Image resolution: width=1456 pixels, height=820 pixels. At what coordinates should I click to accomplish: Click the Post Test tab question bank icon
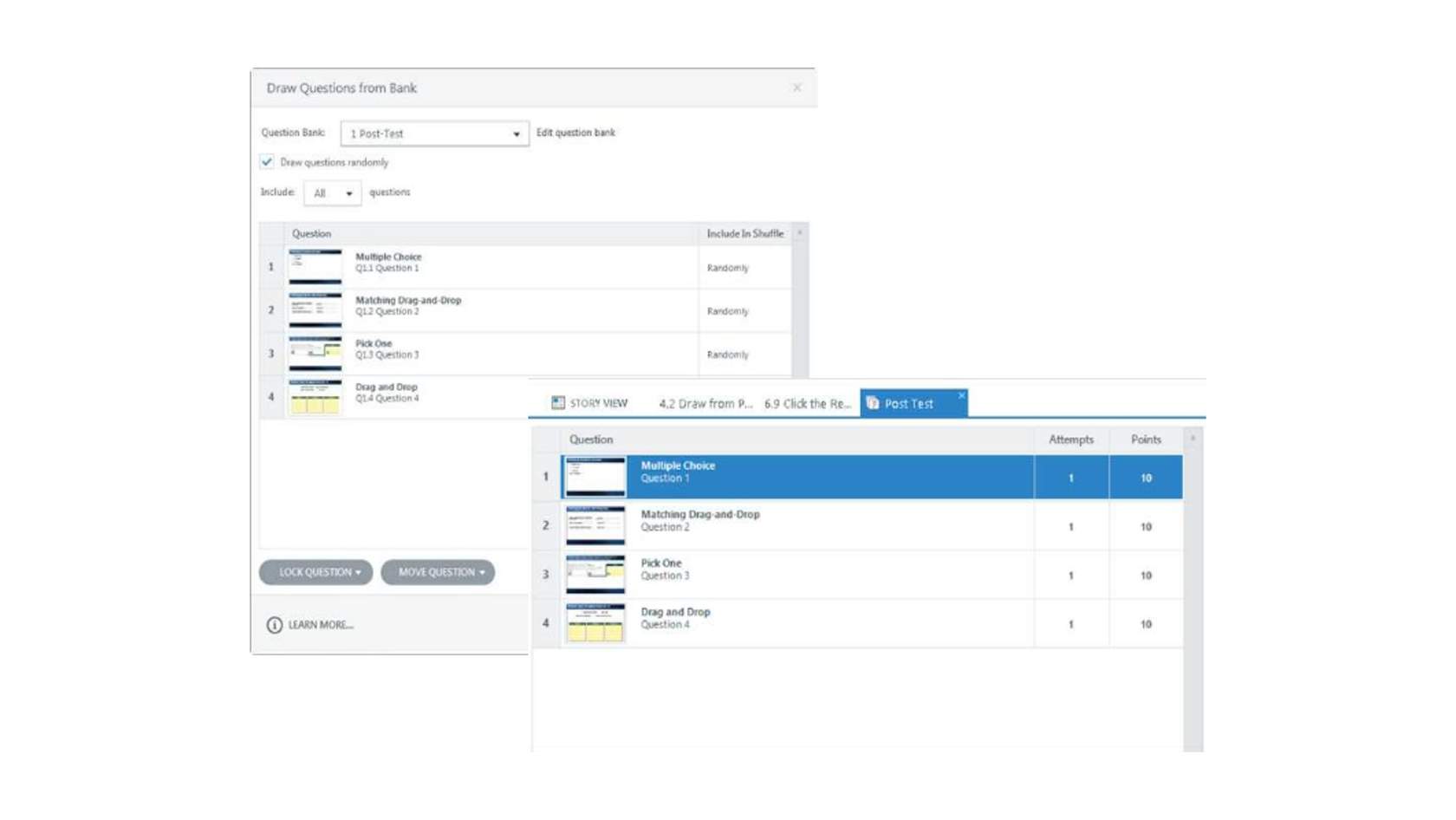873,403
